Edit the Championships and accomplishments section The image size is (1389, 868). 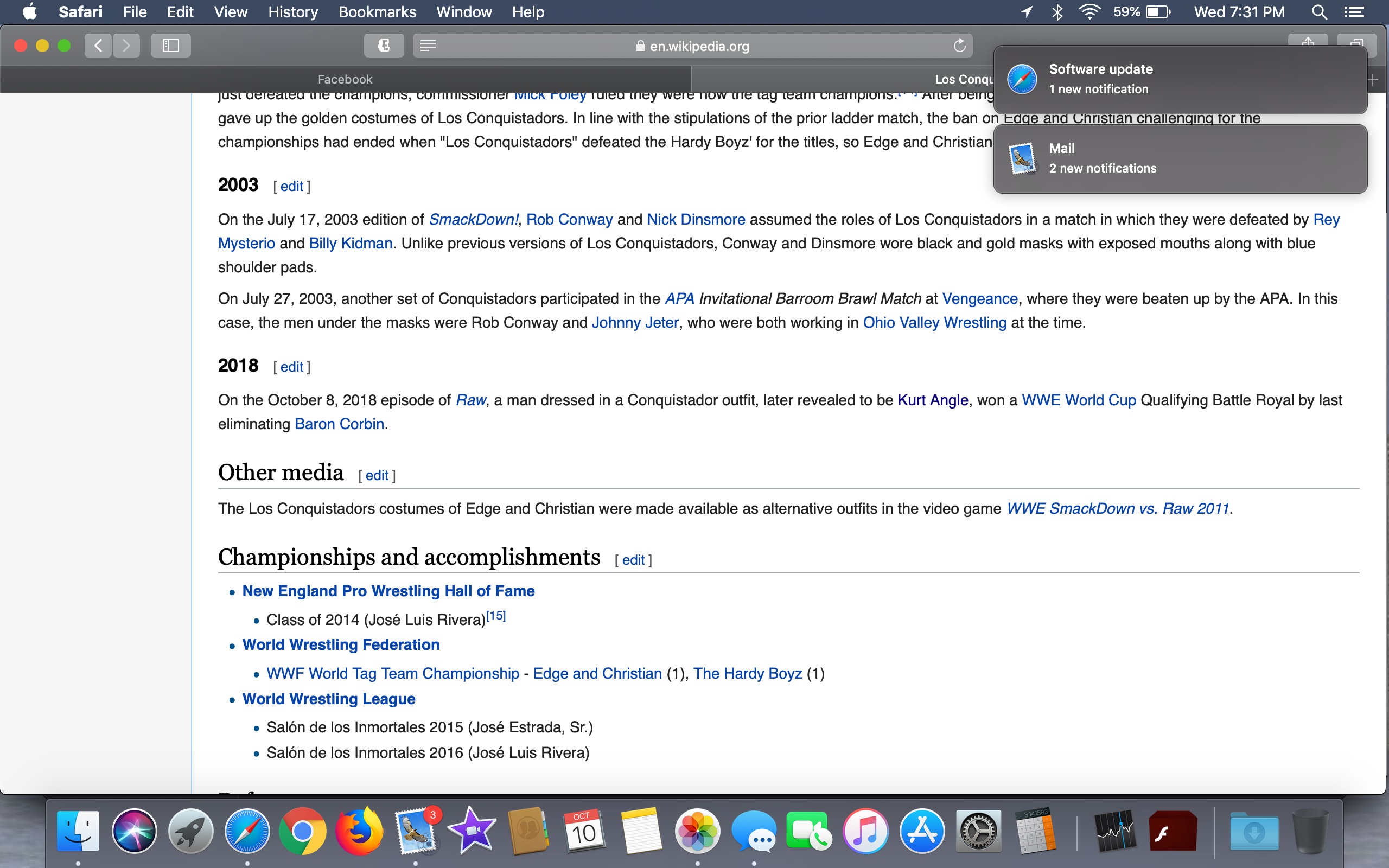coord(633,560)
